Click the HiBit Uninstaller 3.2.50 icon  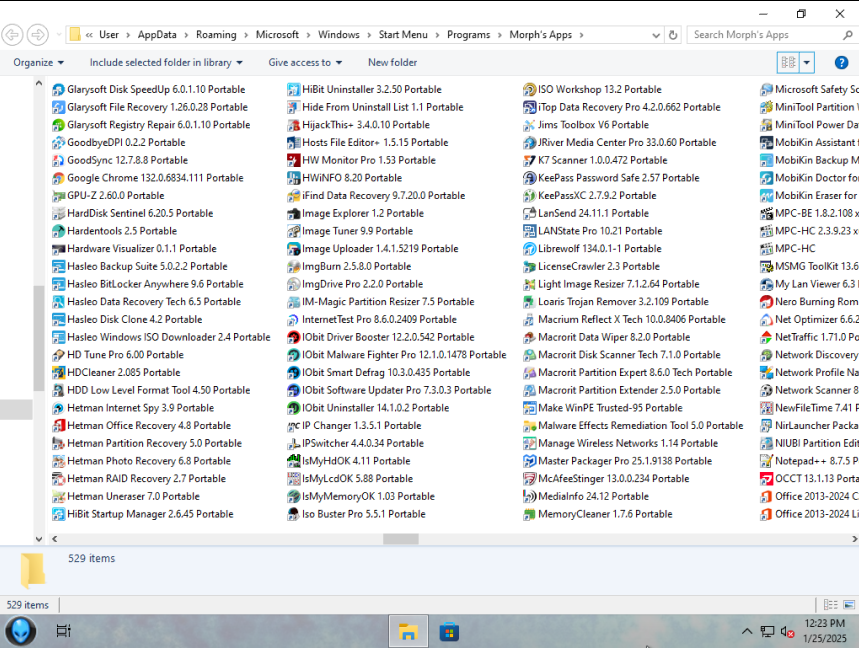click(x=294, y=89)
